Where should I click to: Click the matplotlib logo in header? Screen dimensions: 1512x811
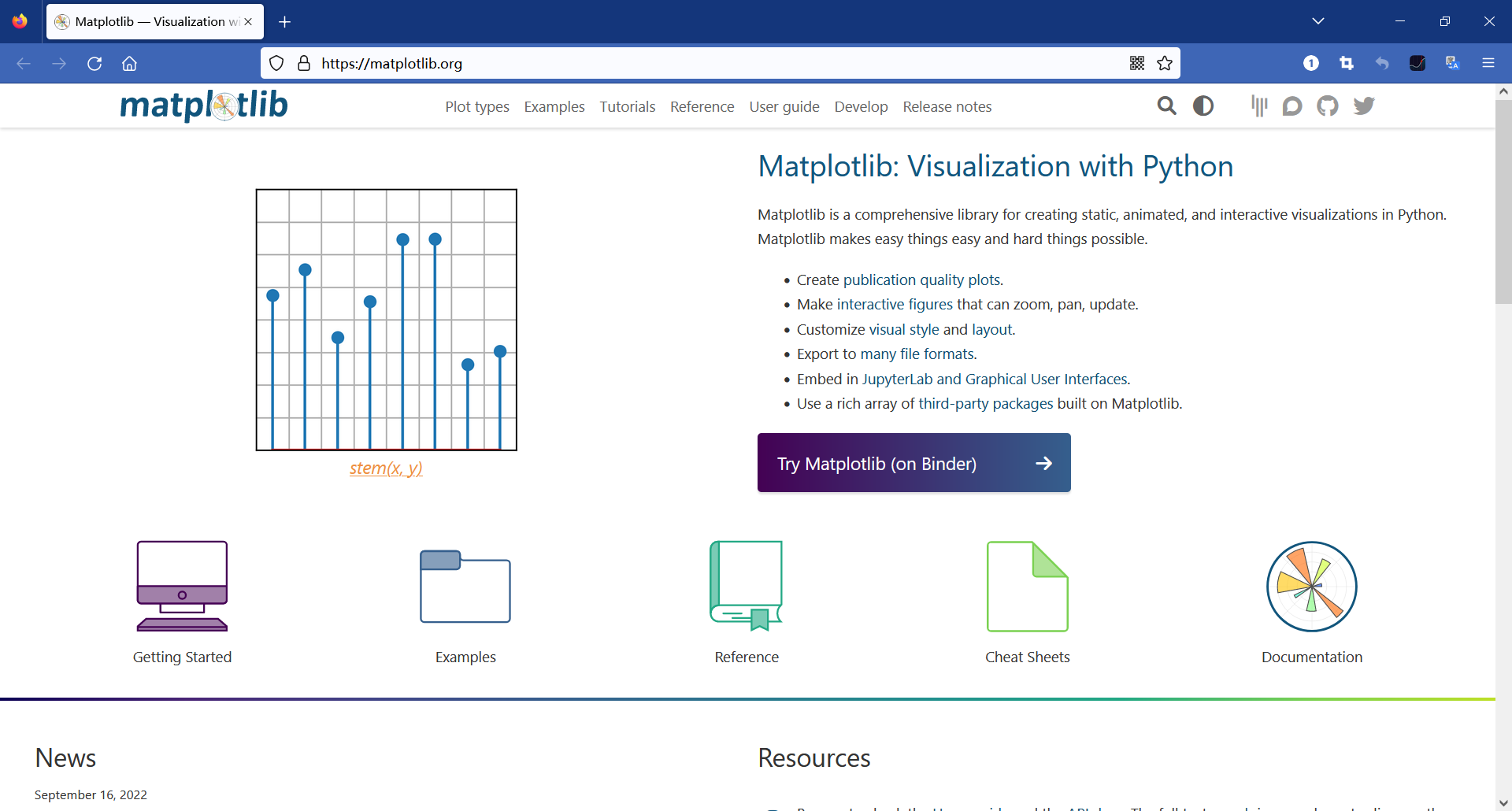pos(204,106)
